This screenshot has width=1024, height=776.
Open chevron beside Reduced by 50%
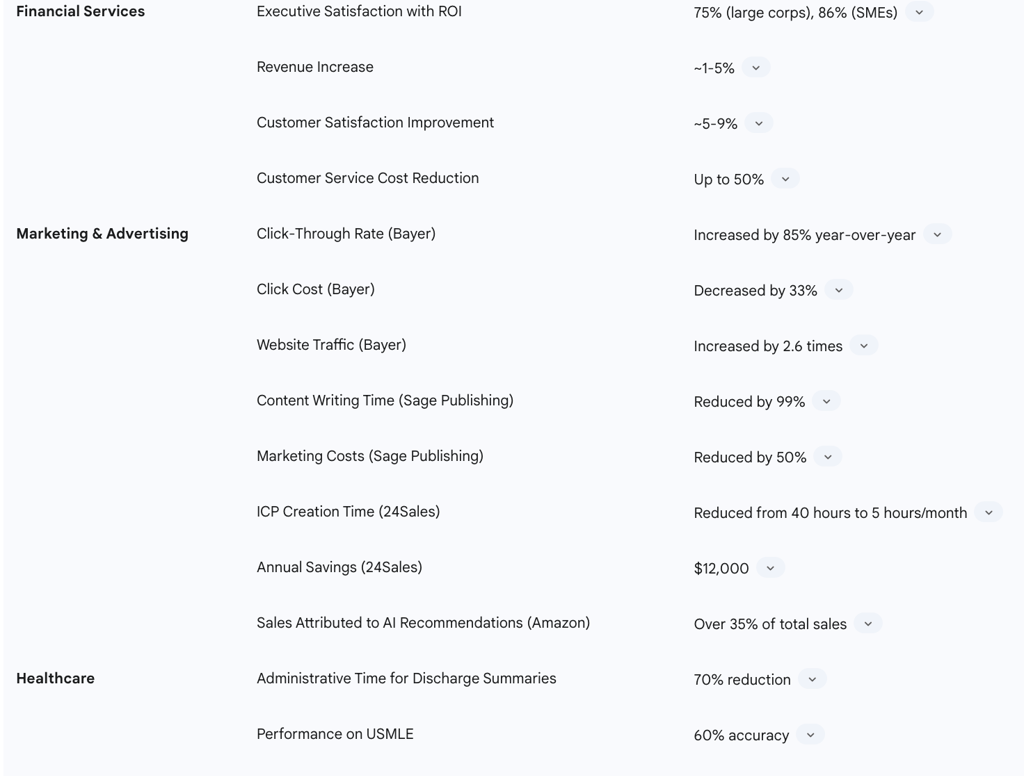coord(827,457)
